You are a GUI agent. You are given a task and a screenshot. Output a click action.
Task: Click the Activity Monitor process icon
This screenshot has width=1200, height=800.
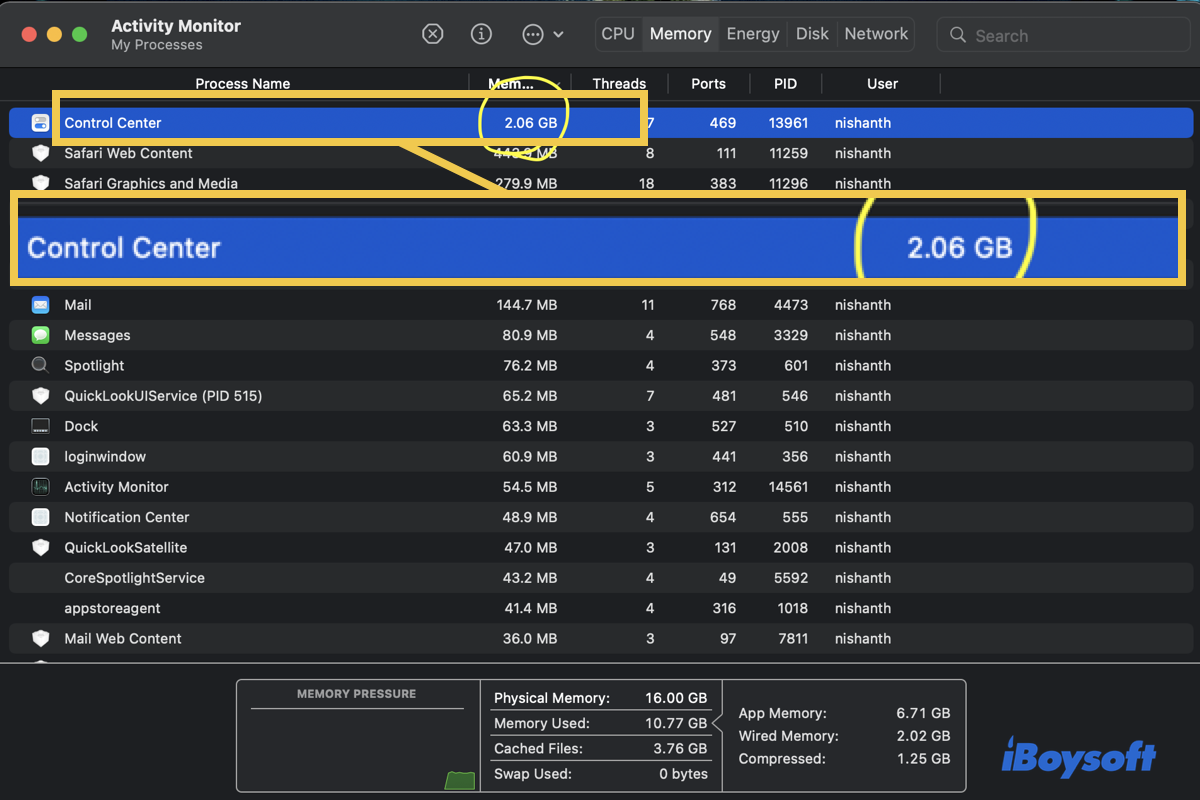41,487
